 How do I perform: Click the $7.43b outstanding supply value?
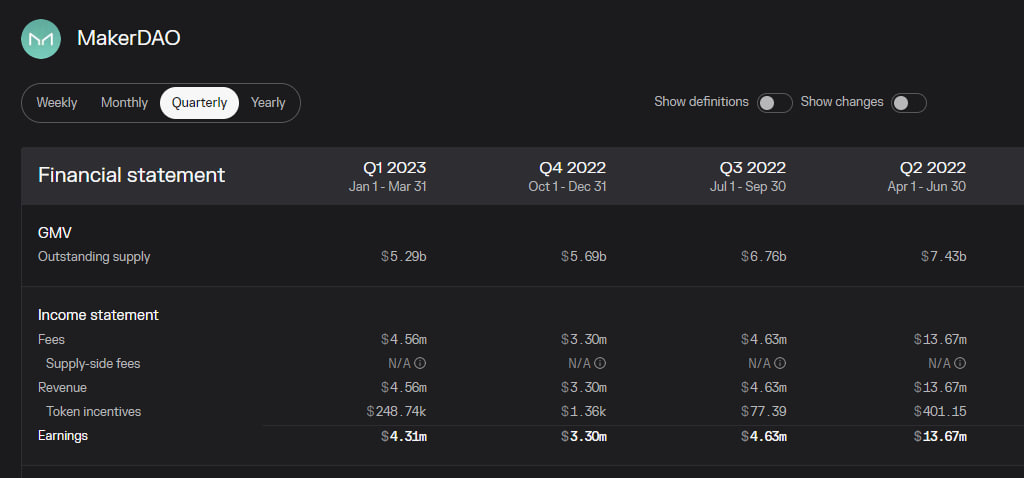[944, 257]
